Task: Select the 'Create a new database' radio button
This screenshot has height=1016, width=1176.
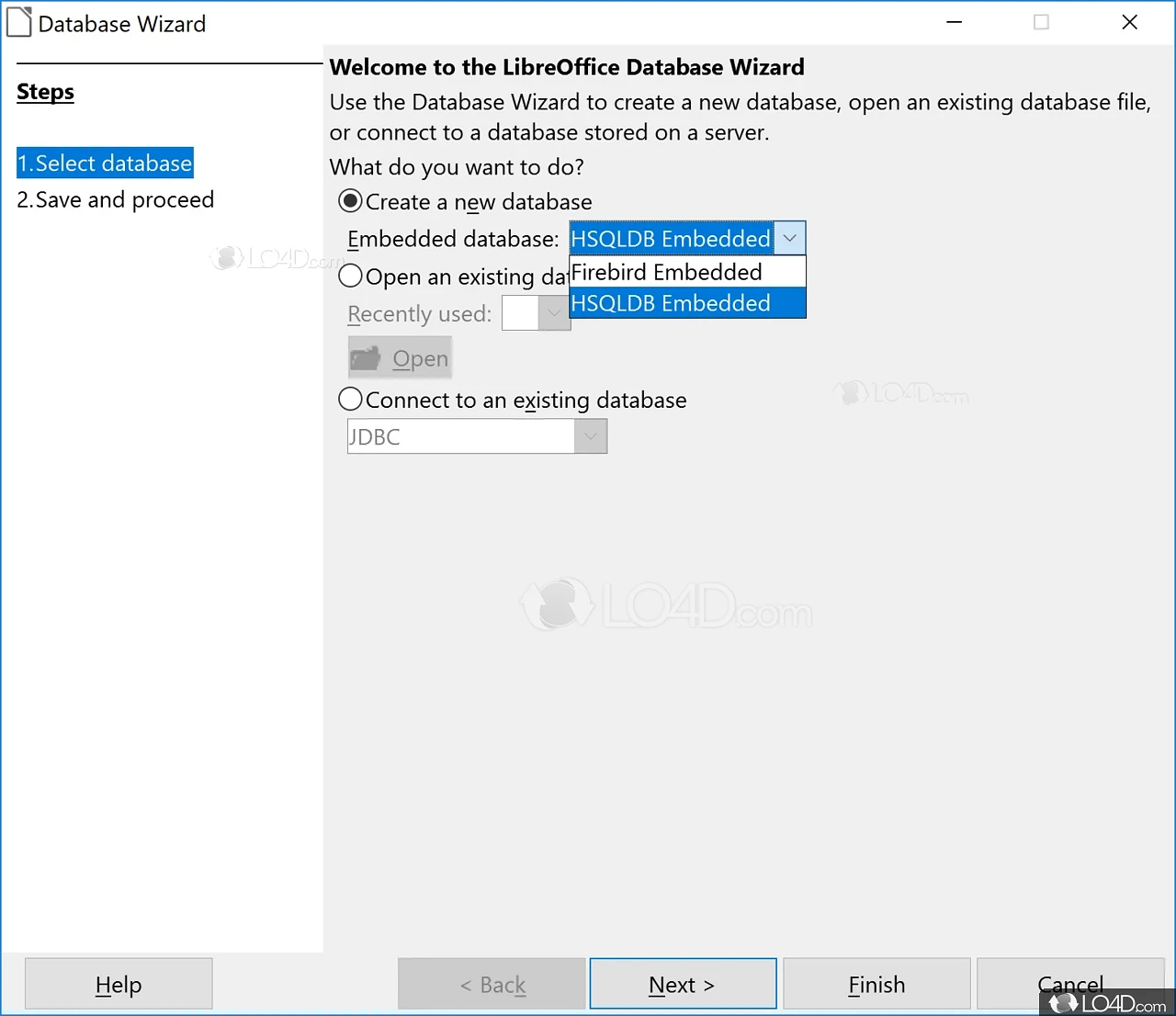Action: [x=350, y=201]
